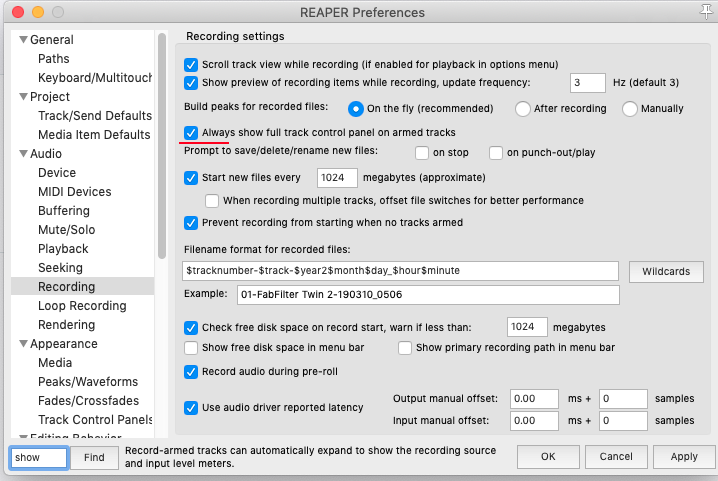Click the sidebar vertical scrollbar
This screenshot has height=481, width=718.
(161, 150)
